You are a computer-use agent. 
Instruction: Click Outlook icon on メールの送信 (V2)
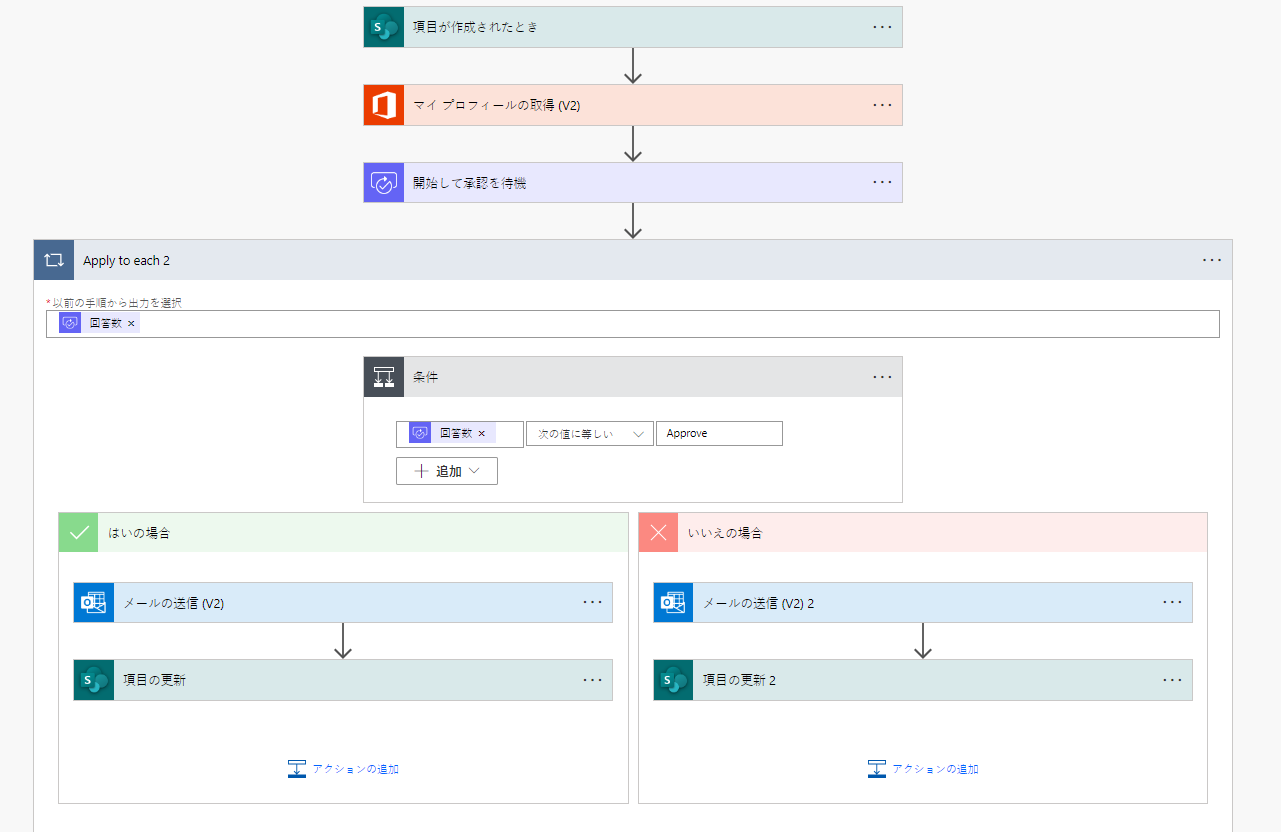coord(93,603)
